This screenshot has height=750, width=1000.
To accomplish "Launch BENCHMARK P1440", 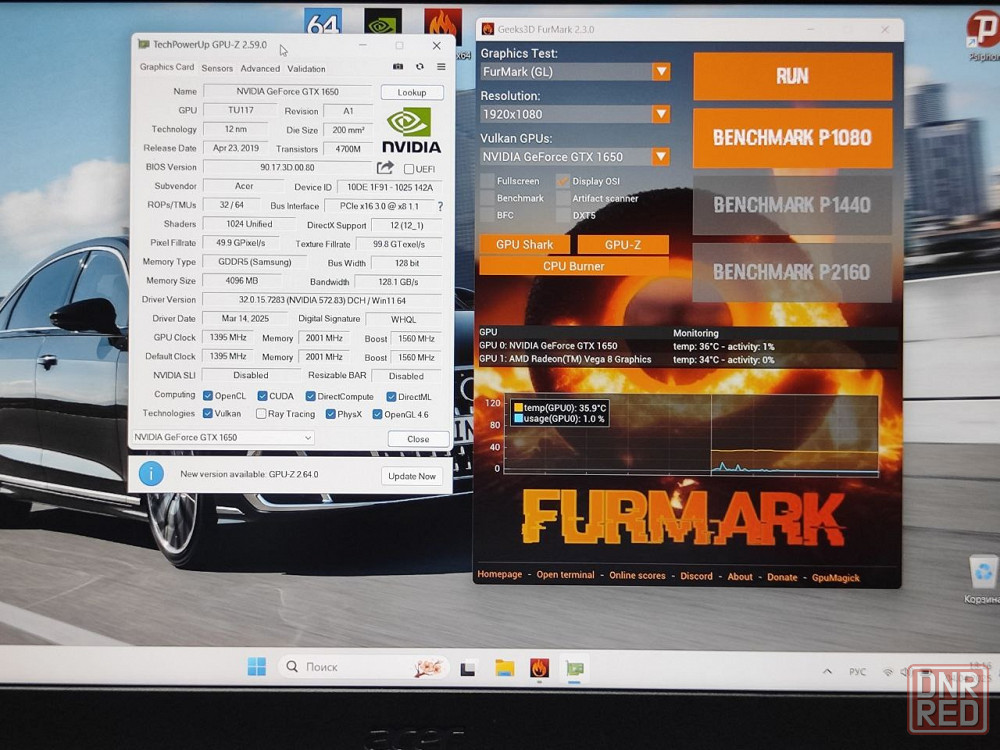I will pyautogui.click(x=793, y=205).
